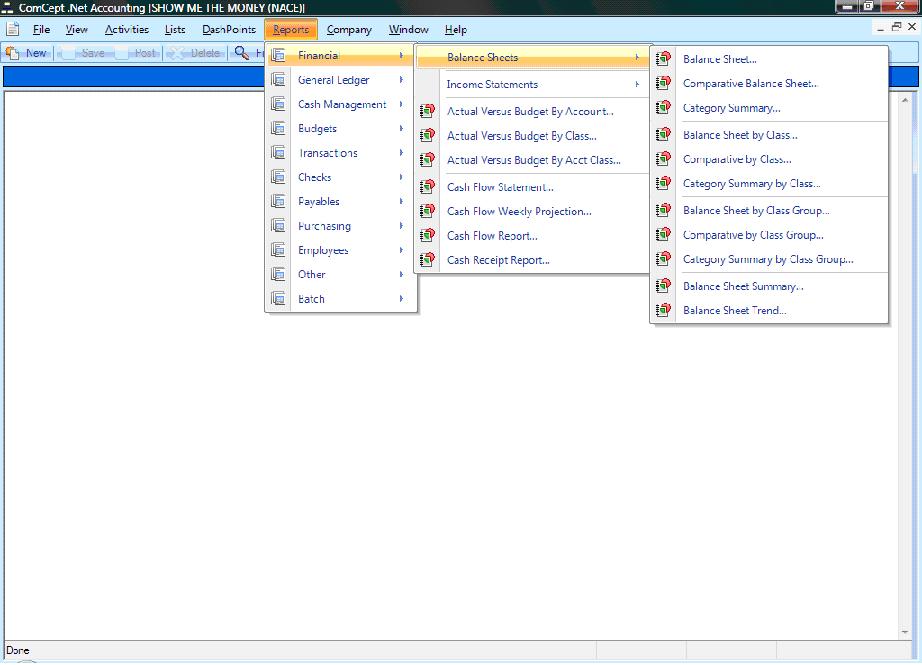Click the icon next to Category Summary by Class
The image size is (922, 665).
point(663,184)
